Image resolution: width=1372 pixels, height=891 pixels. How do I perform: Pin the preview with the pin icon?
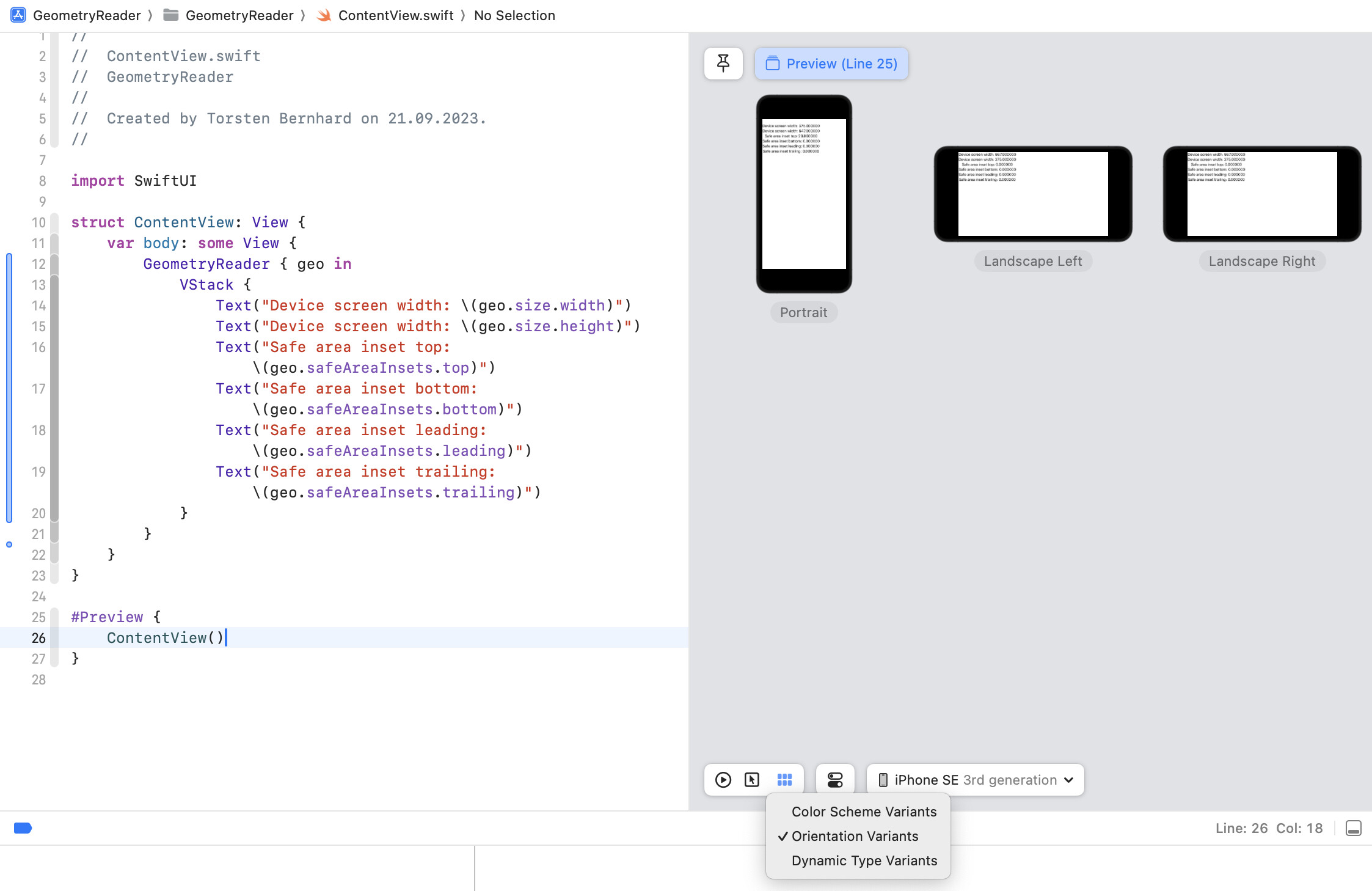tap(723, 64)
